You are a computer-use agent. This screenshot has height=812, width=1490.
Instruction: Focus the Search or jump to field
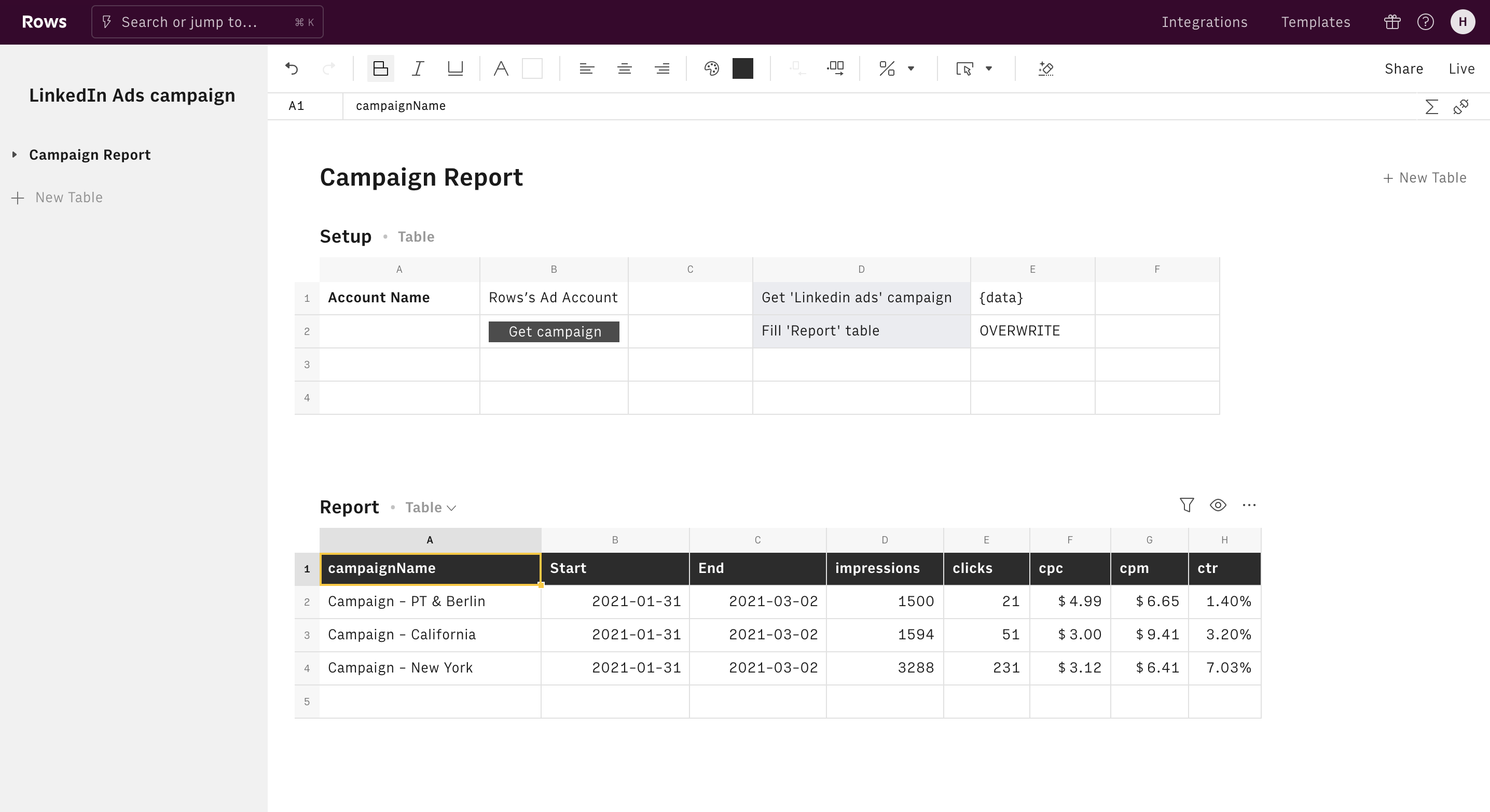pyautogui.click(x=207, y=22)
